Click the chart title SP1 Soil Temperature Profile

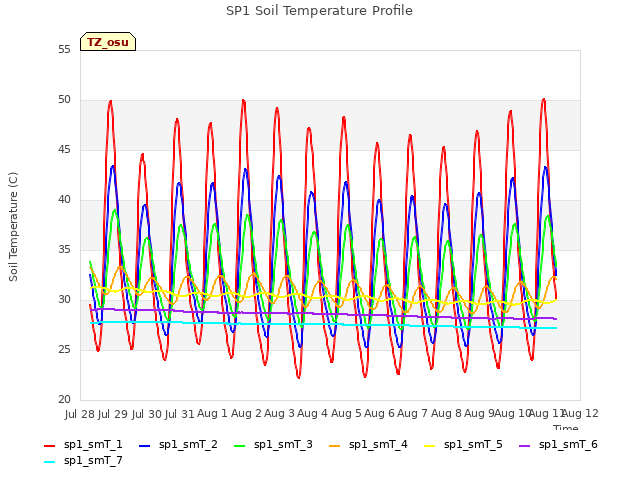(320, 11)
